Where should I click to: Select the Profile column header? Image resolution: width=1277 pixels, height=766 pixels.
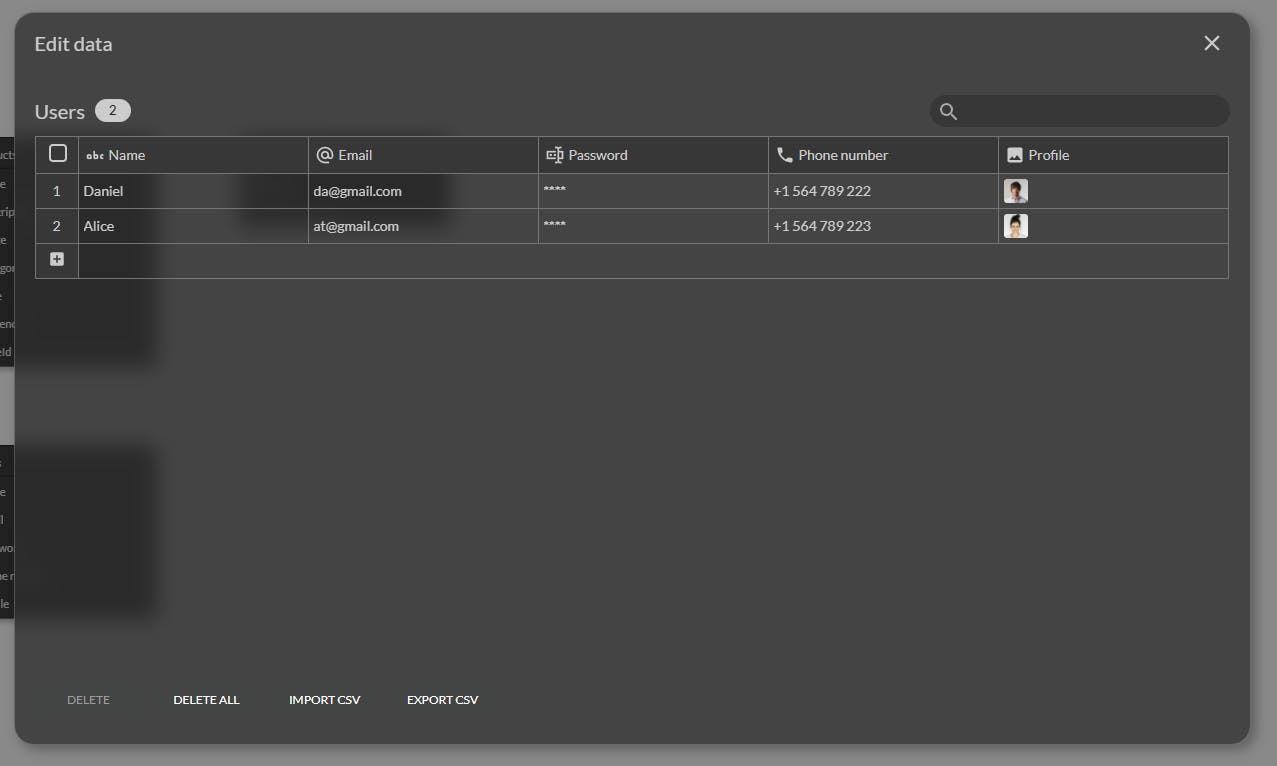1113,155
